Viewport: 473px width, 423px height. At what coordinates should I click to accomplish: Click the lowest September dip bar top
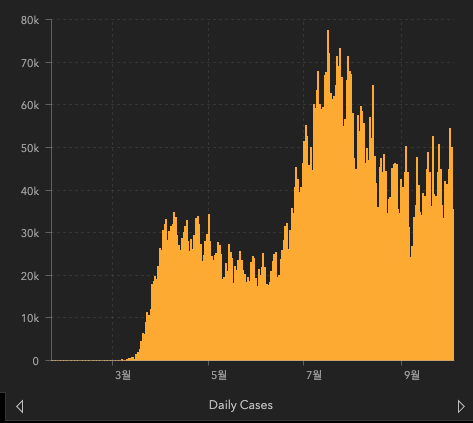click(x=411, y=257)
